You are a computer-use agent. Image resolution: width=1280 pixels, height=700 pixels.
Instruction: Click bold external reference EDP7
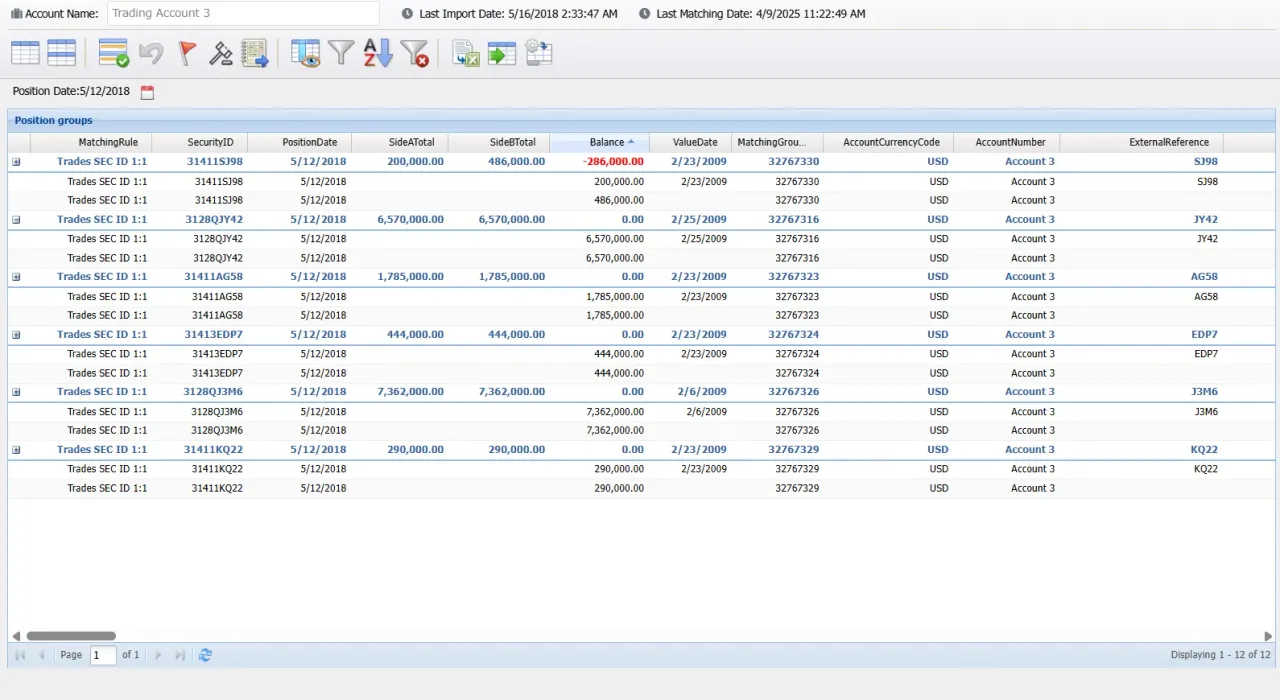click(x=1204, y=335)
